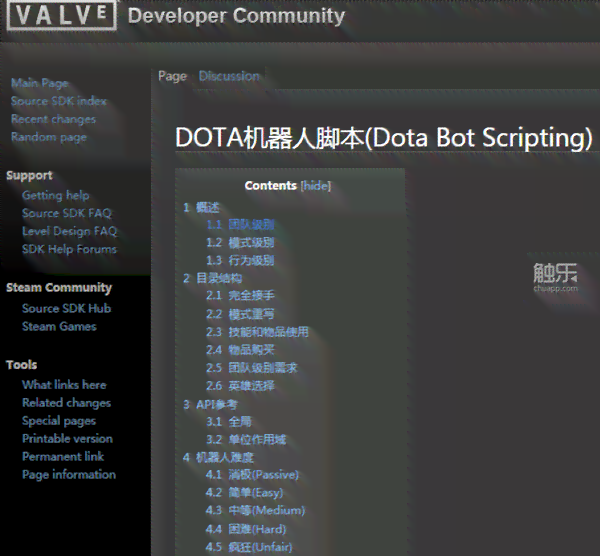Image resolution: width=600 pixels, height=556 pixels.
Task: Jump to section 4.3 中等(Medium)
Action: (255, 510)
